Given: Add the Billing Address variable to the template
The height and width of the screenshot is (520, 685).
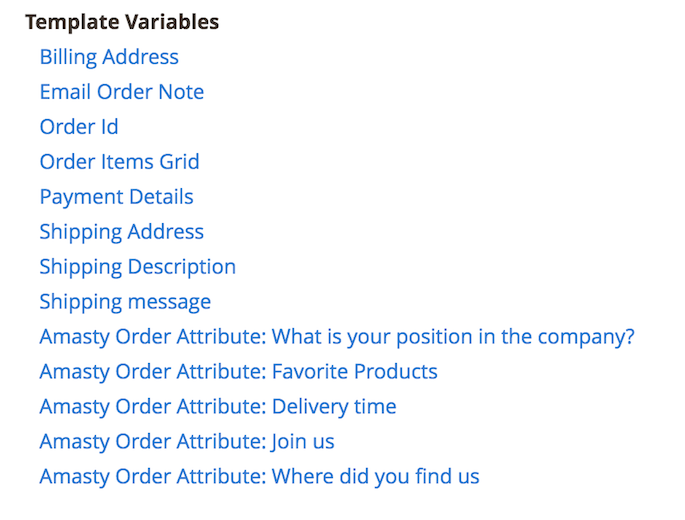Looking at the screenshot, I should coord(109,57).
